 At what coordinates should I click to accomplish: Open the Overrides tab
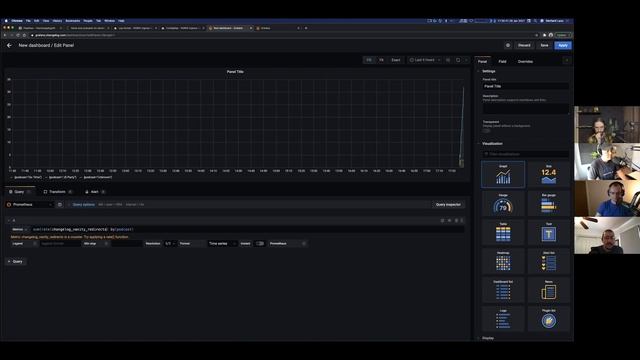525,62
